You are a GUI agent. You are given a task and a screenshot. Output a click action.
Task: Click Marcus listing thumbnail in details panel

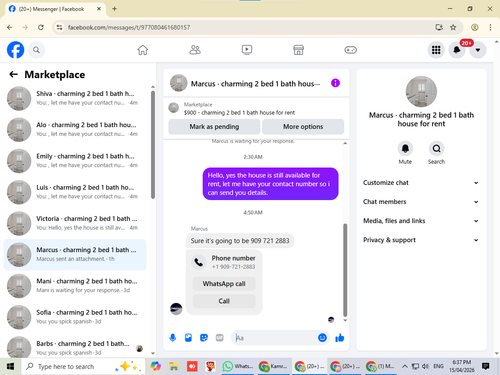[421, 92]
